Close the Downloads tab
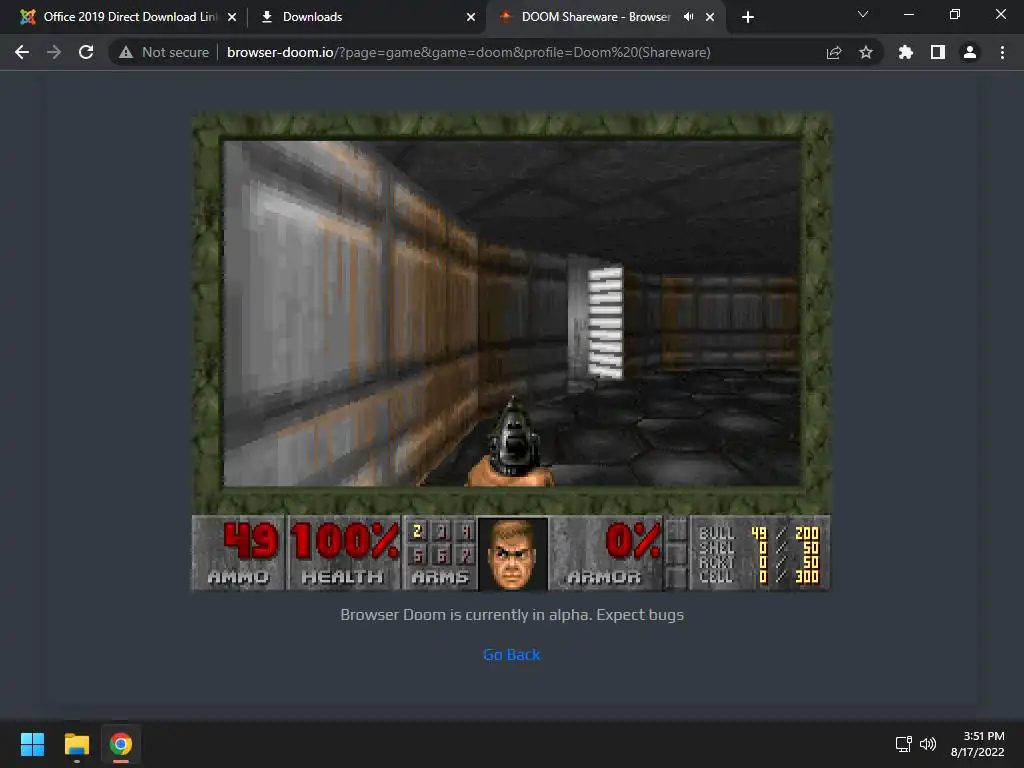Screen dimensions: 1024x768 471,17
